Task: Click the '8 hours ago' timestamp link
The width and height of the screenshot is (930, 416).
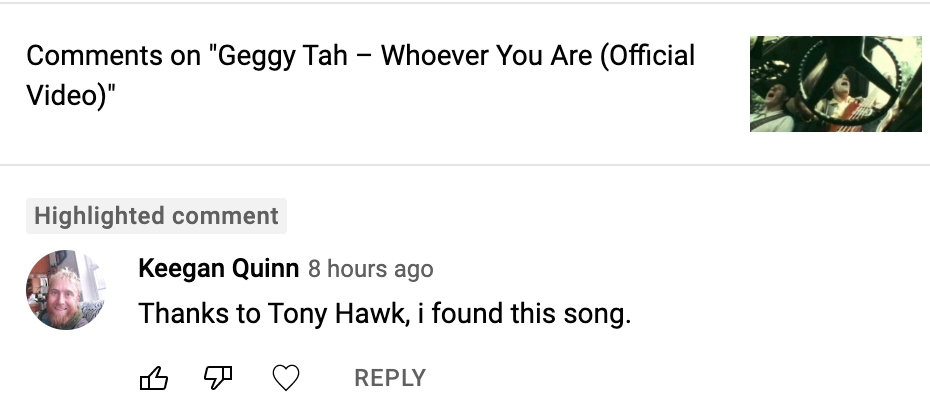Action: [371, 269]
